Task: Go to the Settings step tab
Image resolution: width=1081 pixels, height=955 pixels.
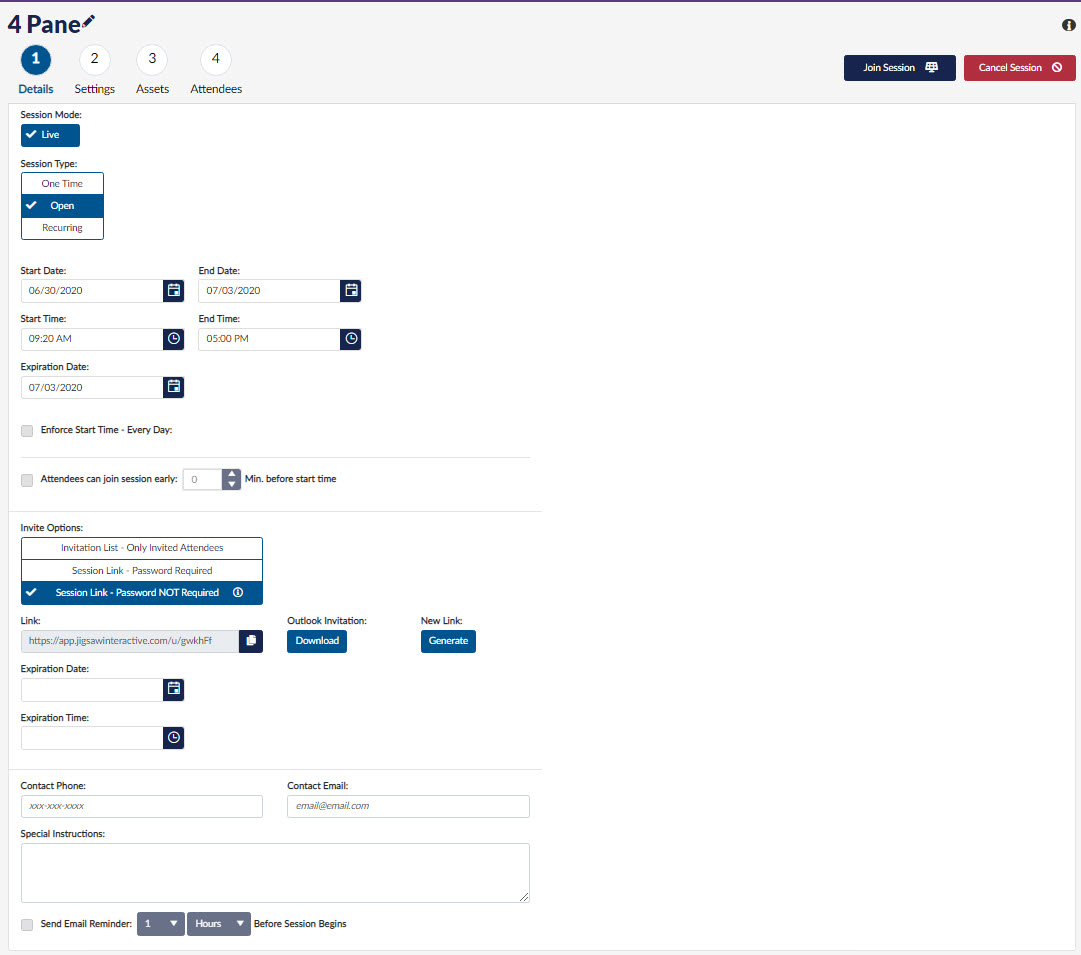Action: 94,60
